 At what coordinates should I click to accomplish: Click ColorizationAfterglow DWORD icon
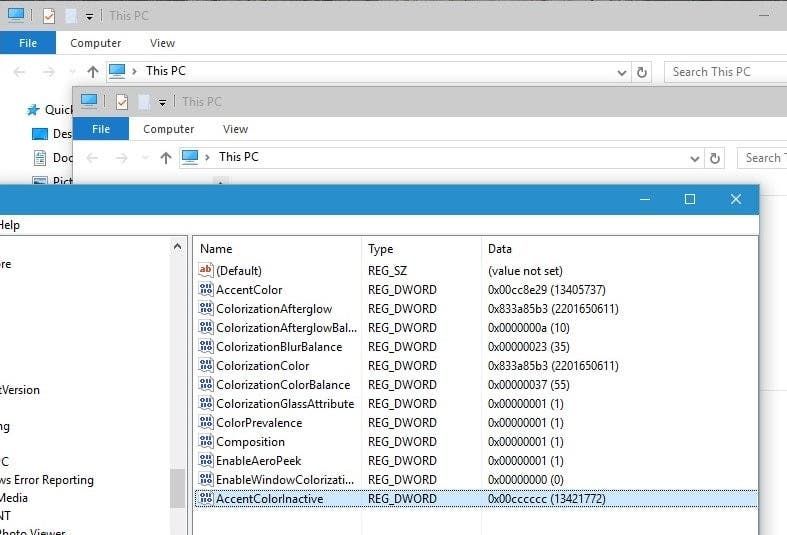(x=206, y=308)
